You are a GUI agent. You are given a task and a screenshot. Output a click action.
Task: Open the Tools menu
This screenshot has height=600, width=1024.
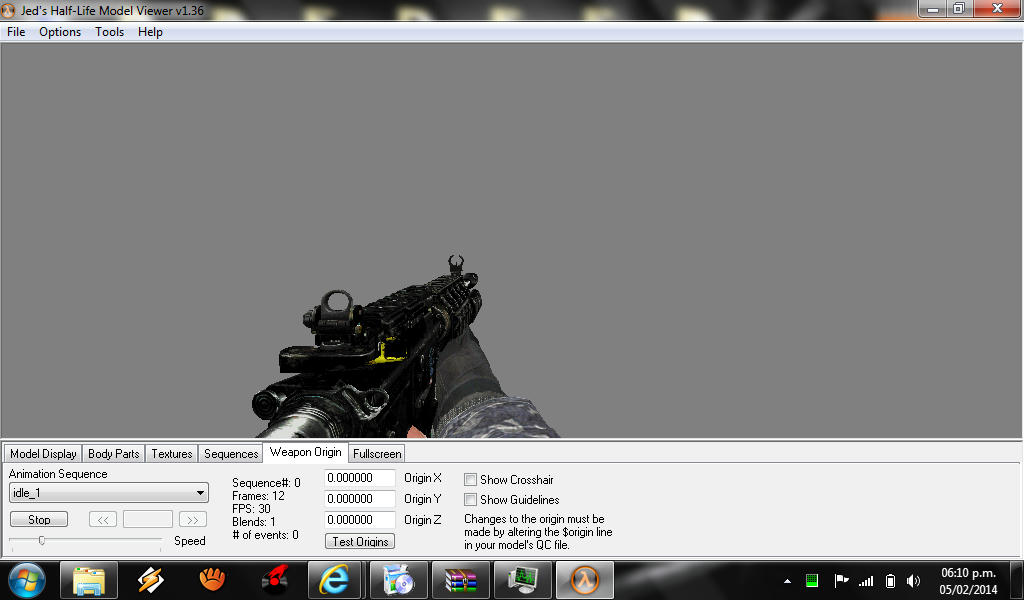(109, 32)
